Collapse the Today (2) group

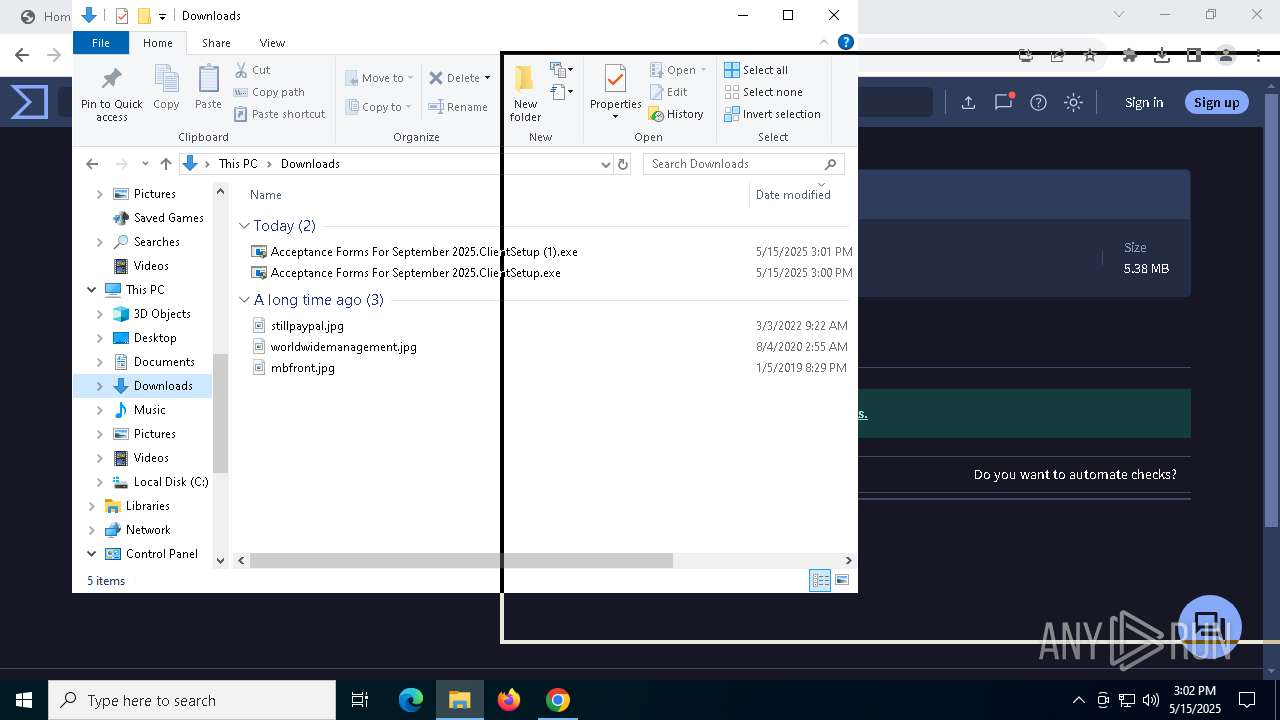click(x=244, y=226)
